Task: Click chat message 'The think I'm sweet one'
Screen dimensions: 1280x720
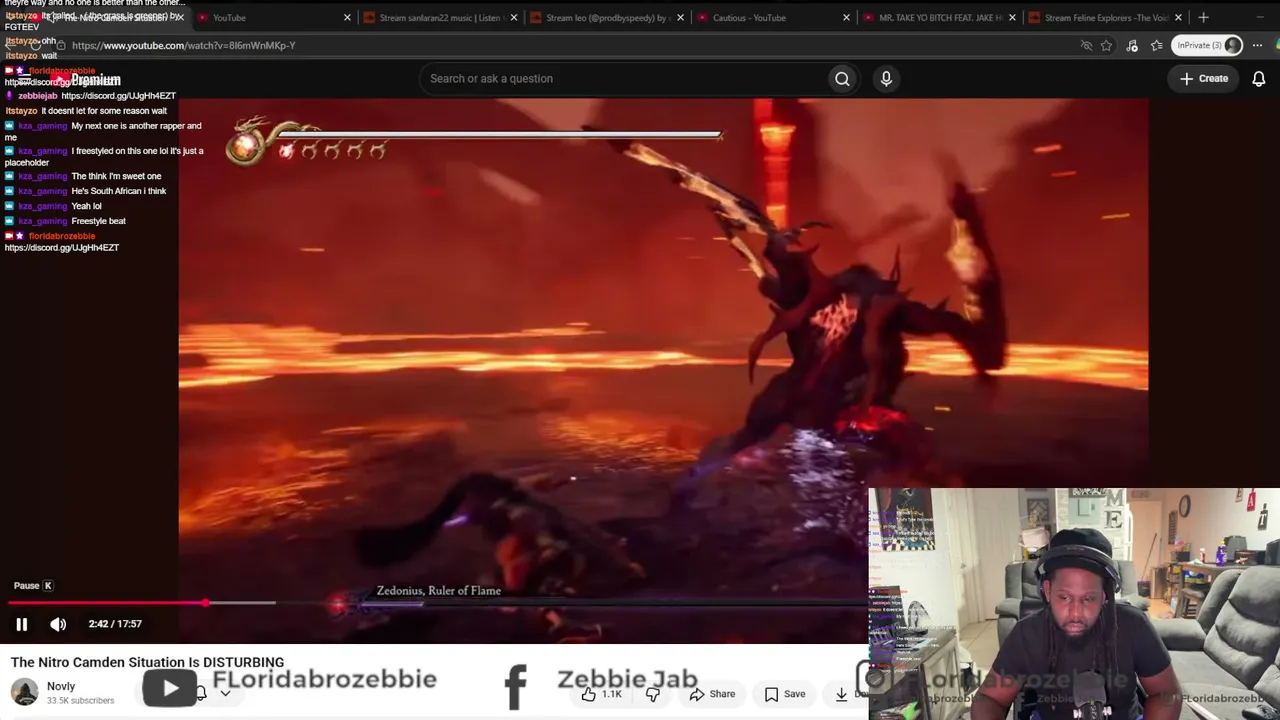Action: coord(116,176)
